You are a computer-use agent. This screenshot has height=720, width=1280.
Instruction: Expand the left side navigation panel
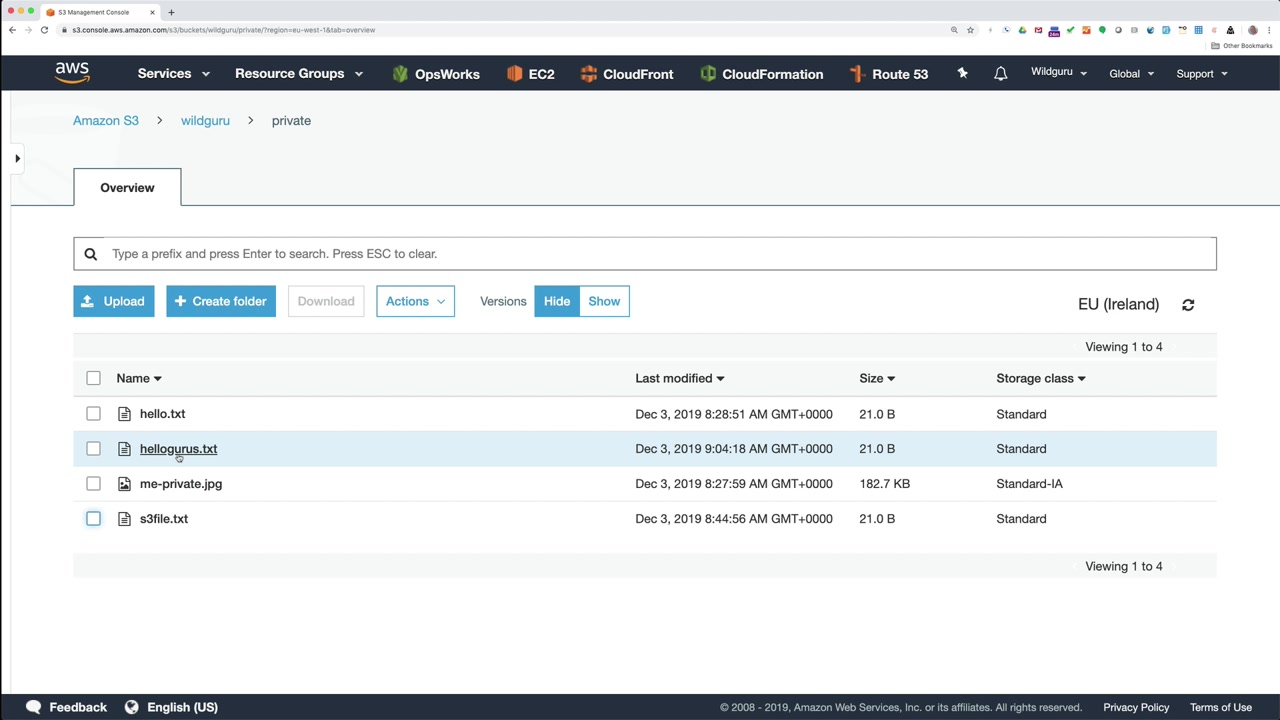click(x=17, y=158)
